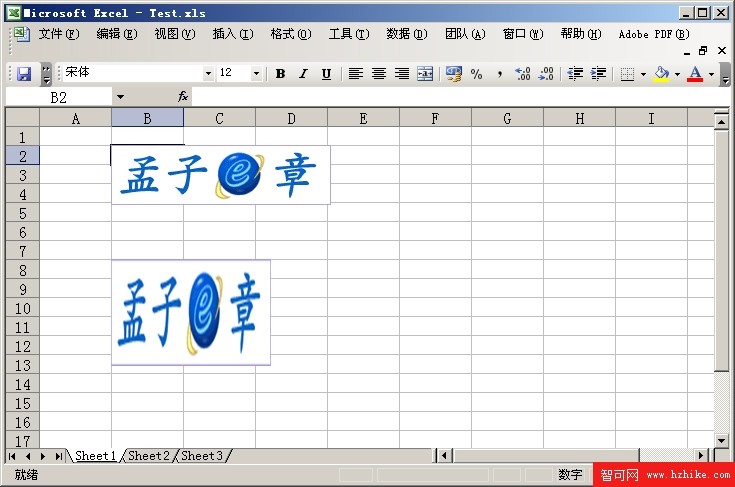The image size is (735, 487).
Task: Click the Save icon in toolbar
Action: 23,74
